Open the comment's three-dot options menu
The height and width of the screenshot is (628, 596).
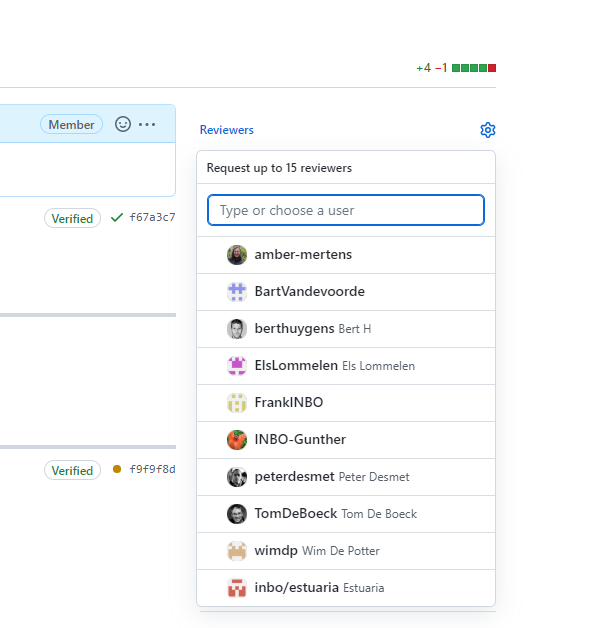coord(147,125)
